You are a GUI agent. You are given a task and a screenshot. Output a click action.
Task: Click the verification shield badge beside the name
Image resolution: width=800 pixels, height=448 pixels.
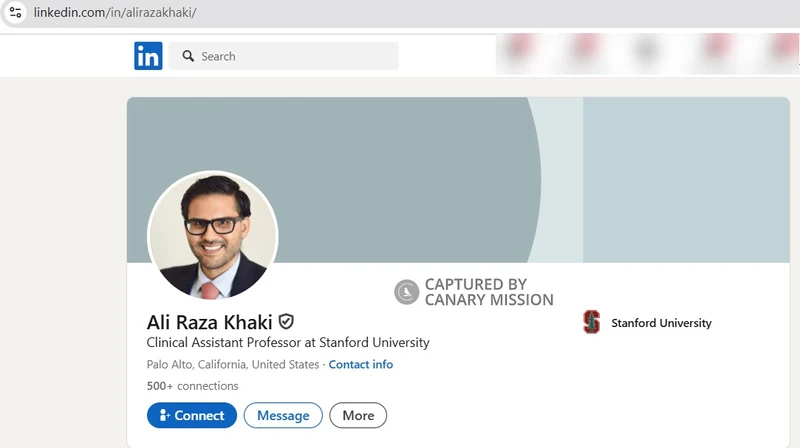pos(286,321)
